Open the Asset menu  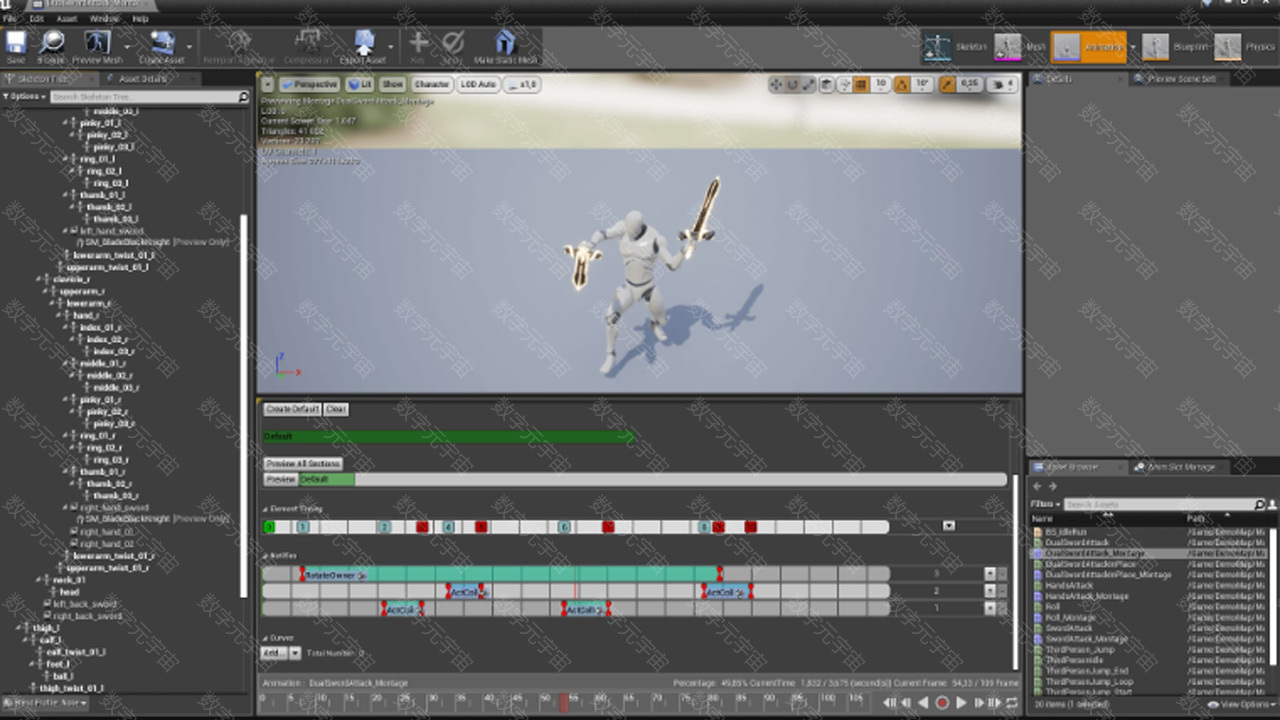click(67, 18)
